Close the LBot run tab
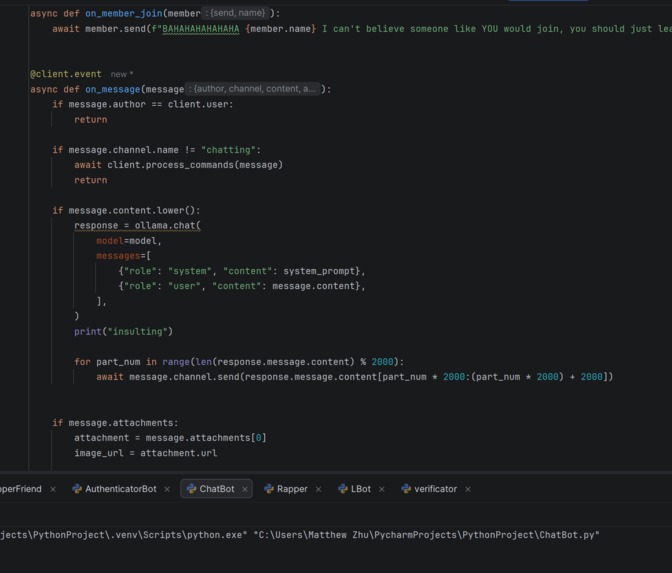 point(382,489)
